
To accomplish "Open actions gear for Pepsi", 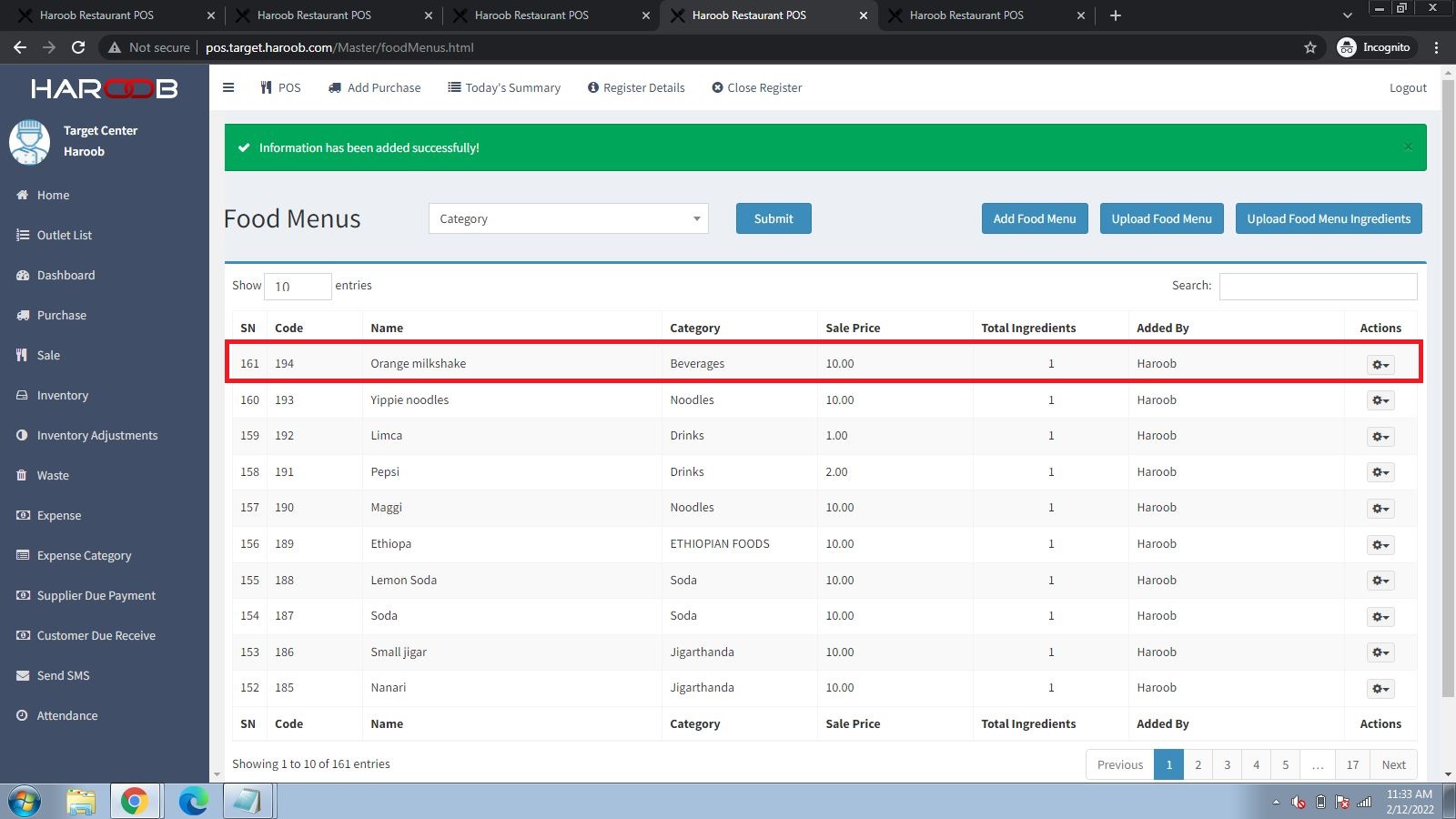I will (x=1380, y=472).
